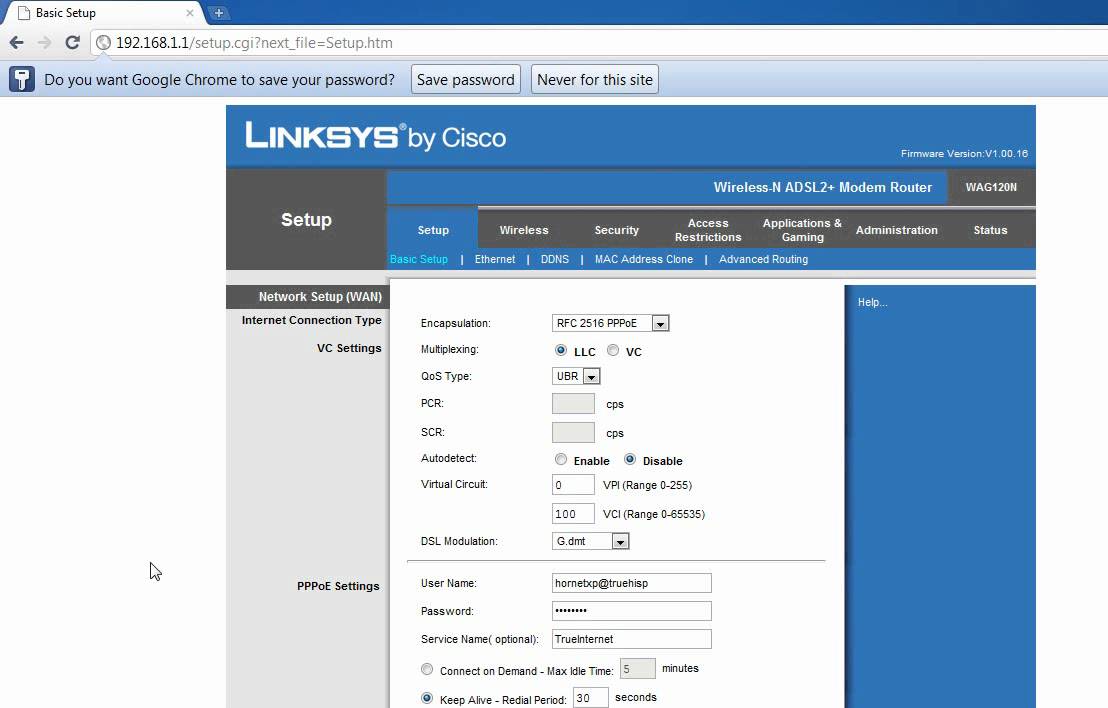
Task: Save password in Chrome prompt
Action: pos(466,79)
